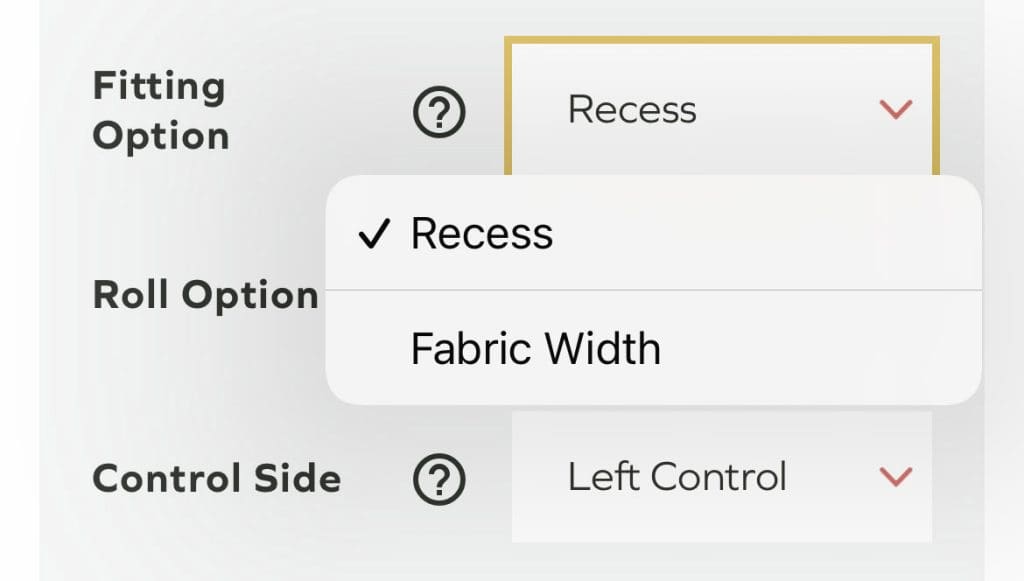This screenshot has width=1024, height=581.
Task: Click the red chevron in the Fitting Option box
Action: click(895, 109)
